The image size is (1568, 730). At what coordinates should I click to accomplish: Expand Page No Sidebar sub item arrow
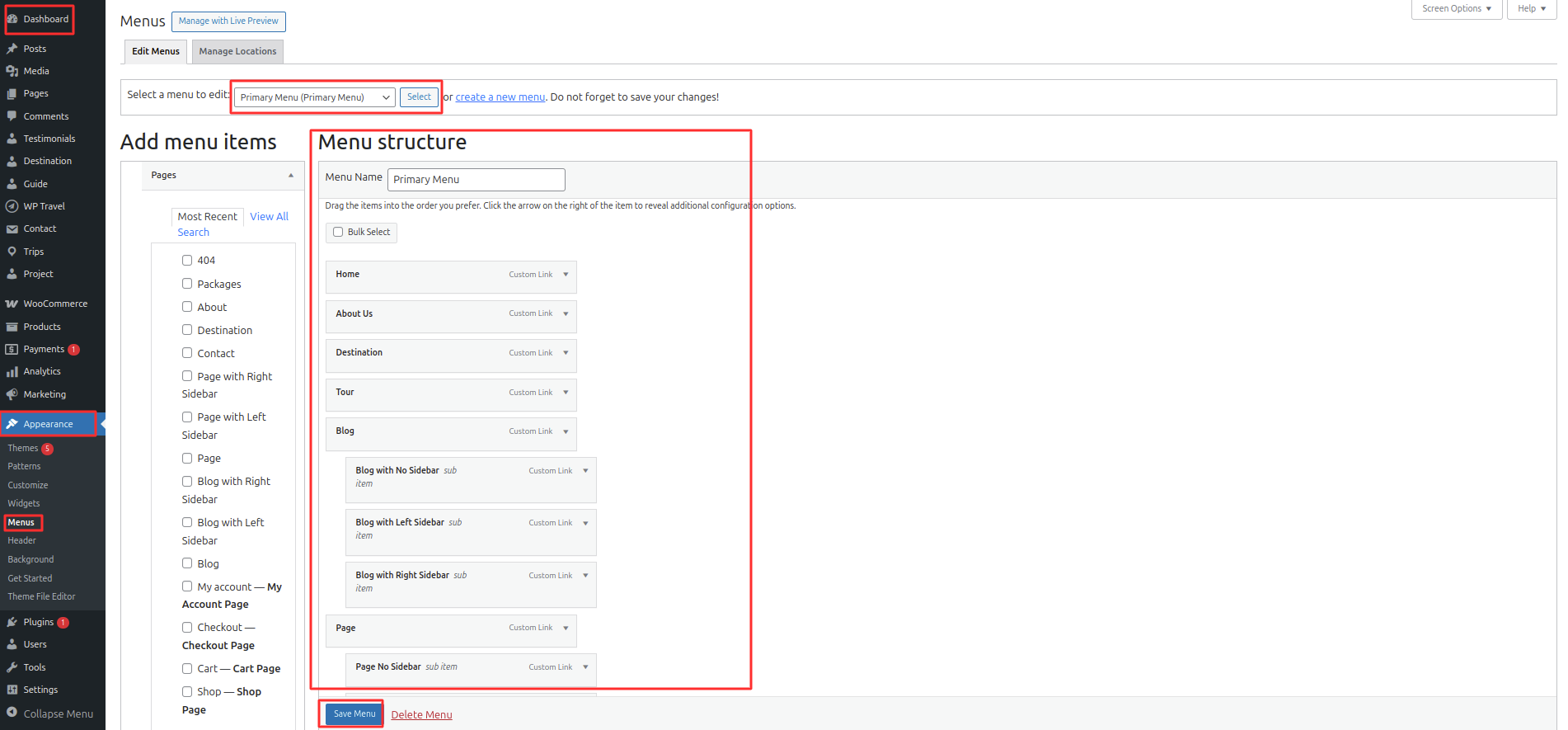coord(585,667)
